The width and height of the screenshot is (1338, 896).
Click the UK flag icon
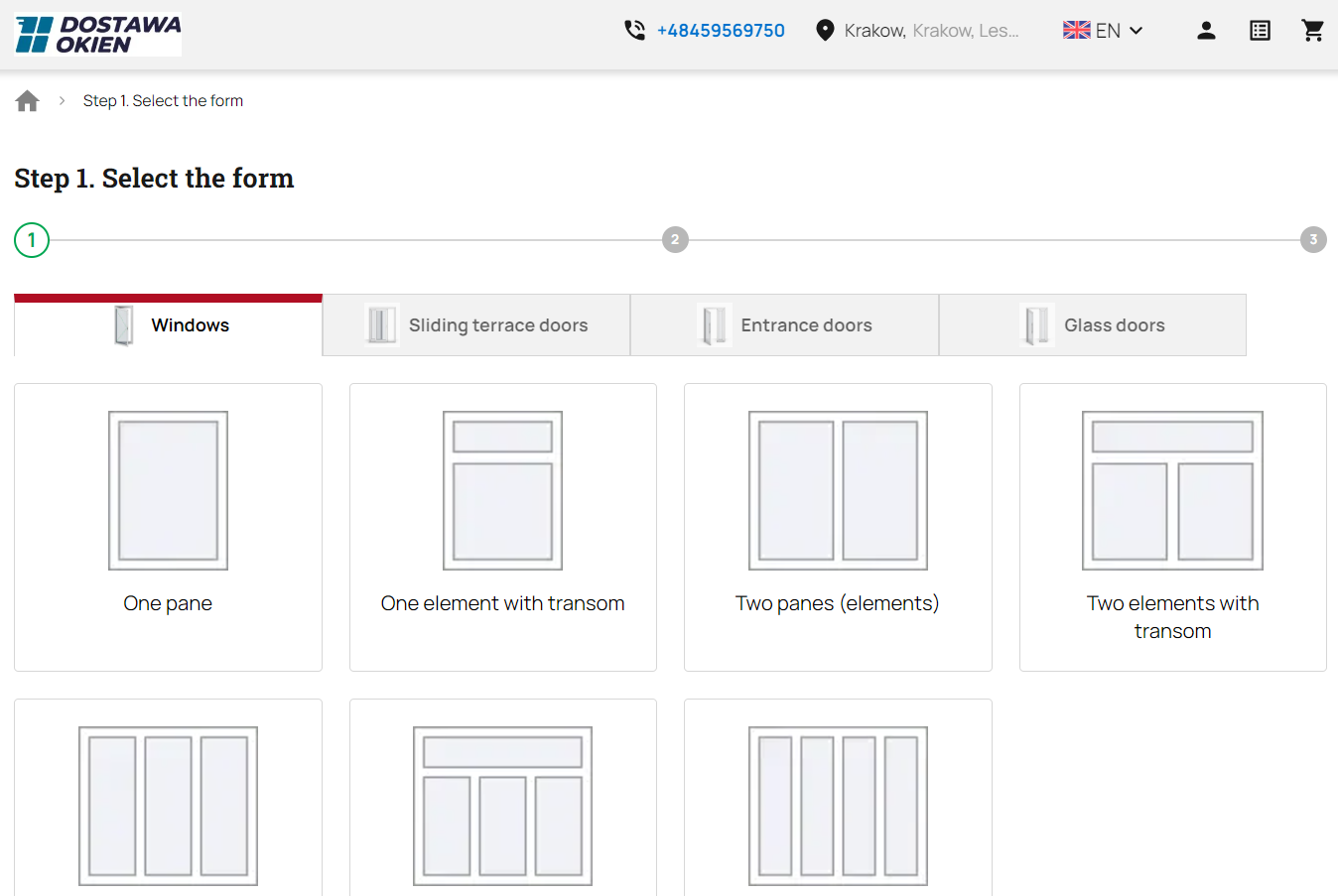coord(1076,30)
